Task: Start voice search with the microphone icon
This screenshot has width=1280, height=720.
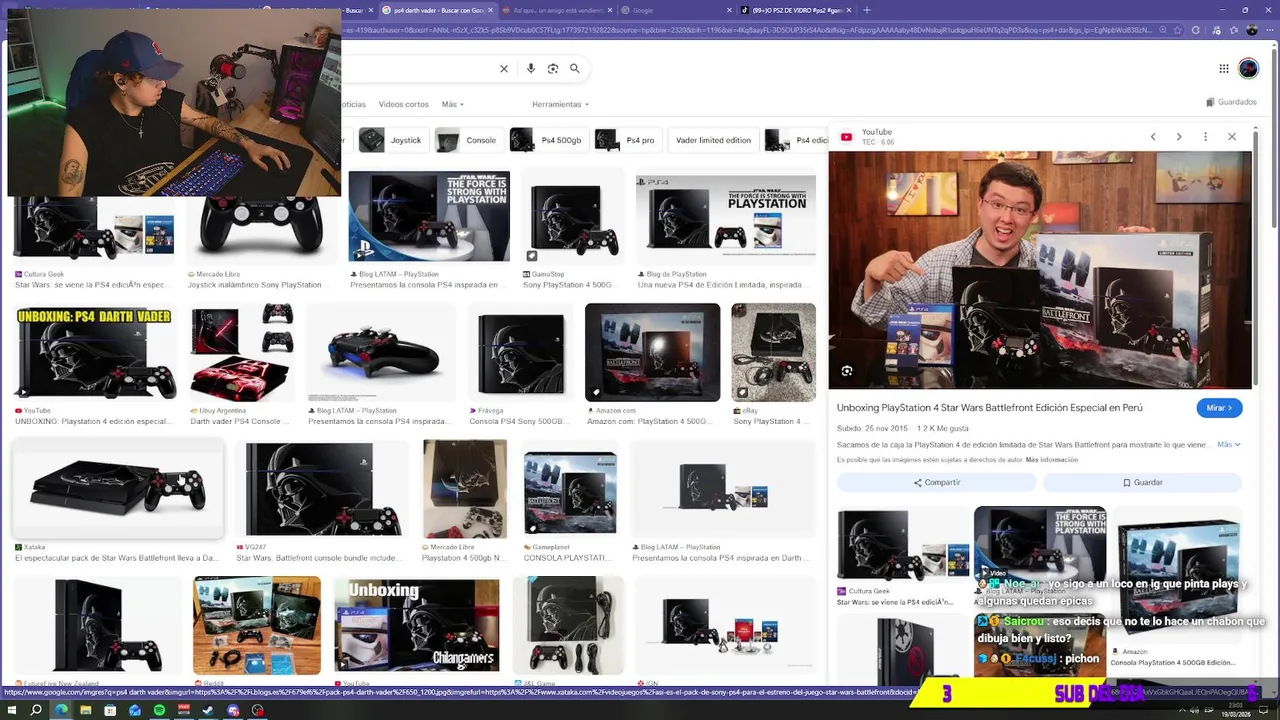Action: (531, 69)
